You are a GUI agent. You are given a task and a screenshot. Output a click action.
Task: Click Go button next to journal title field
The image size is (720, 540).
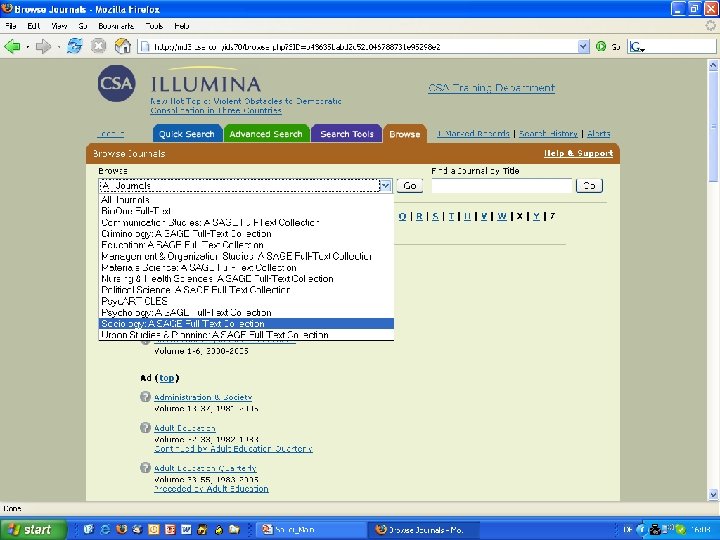pyautogui.click(x=589, y=186)
